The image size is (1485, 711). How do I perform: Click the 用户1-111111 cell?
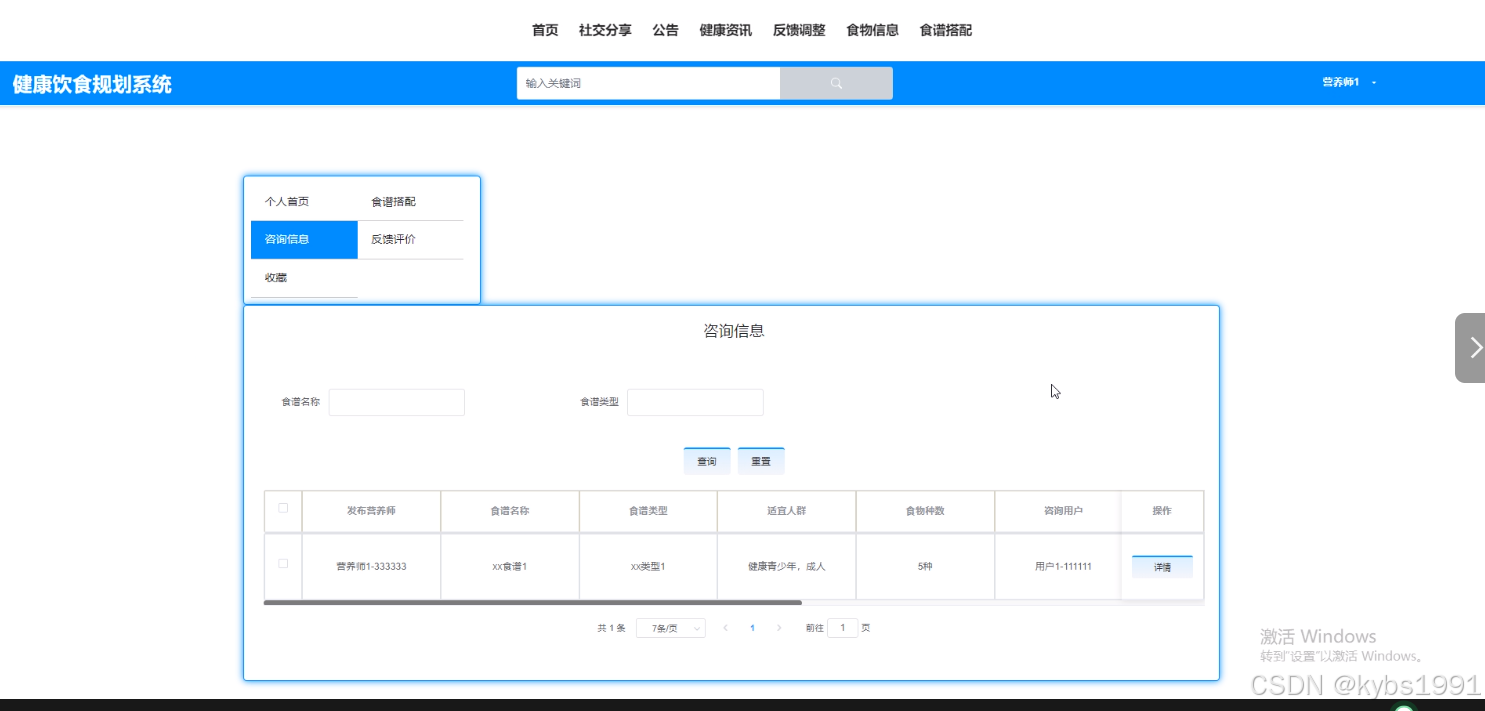tap(1063, 566)
